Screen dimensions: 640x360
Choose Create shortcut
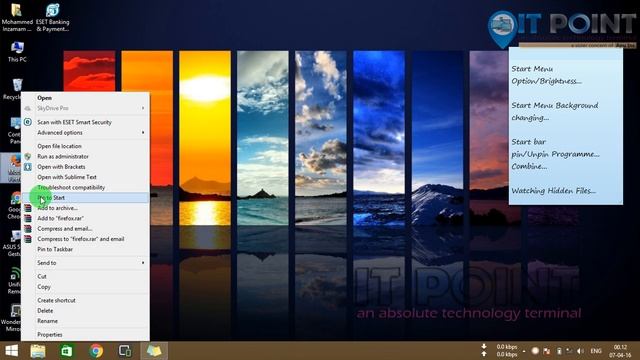coord(85,300)
